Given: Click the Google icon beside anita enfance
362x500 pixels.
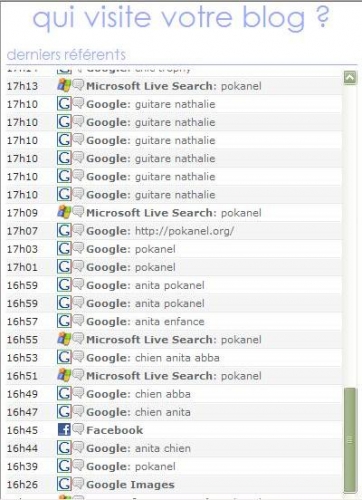Looking at the screenshot, I should 64,321.
